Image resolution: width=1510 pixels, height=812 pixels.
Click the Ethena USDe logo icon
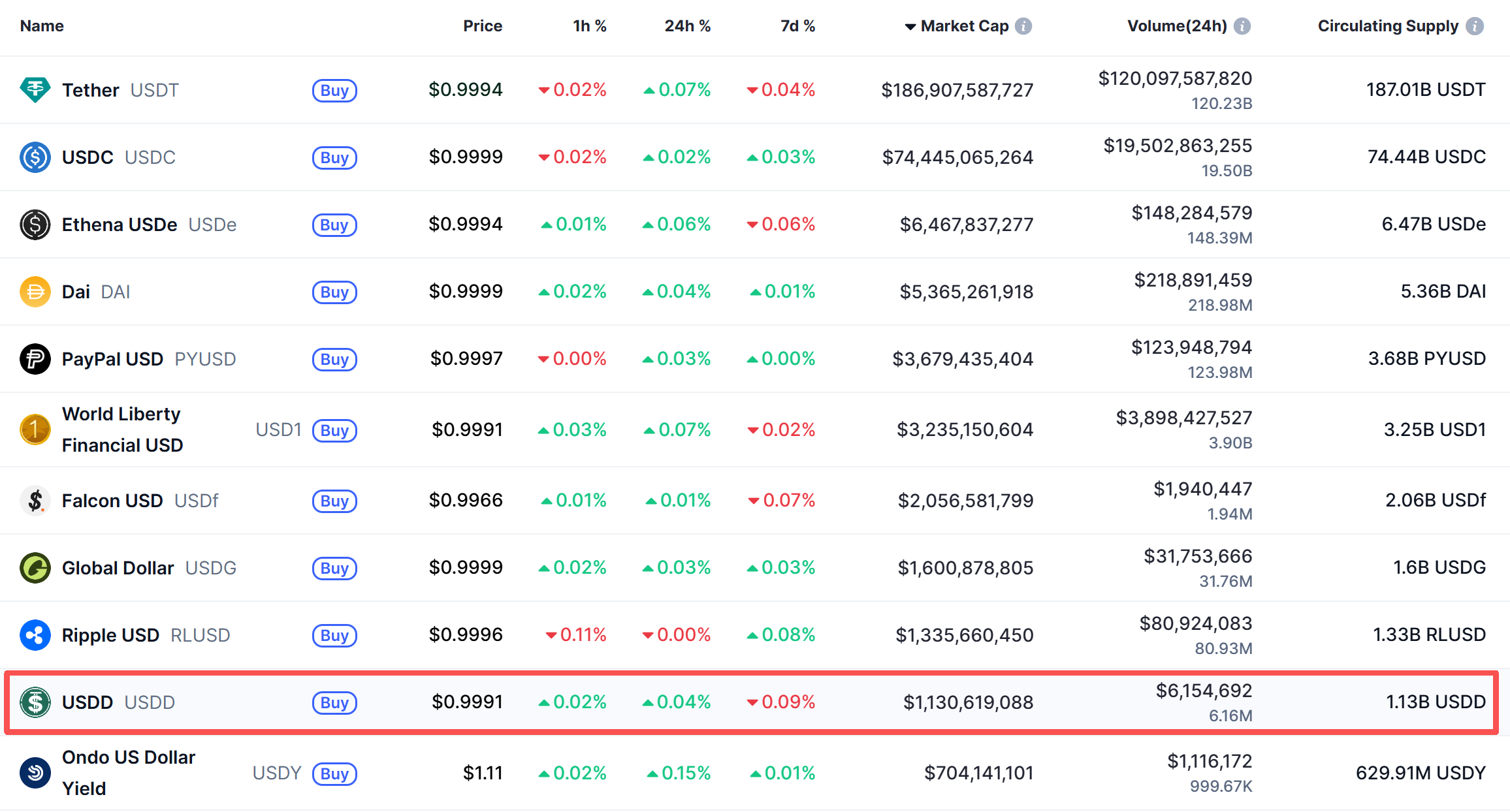(35, 225)
